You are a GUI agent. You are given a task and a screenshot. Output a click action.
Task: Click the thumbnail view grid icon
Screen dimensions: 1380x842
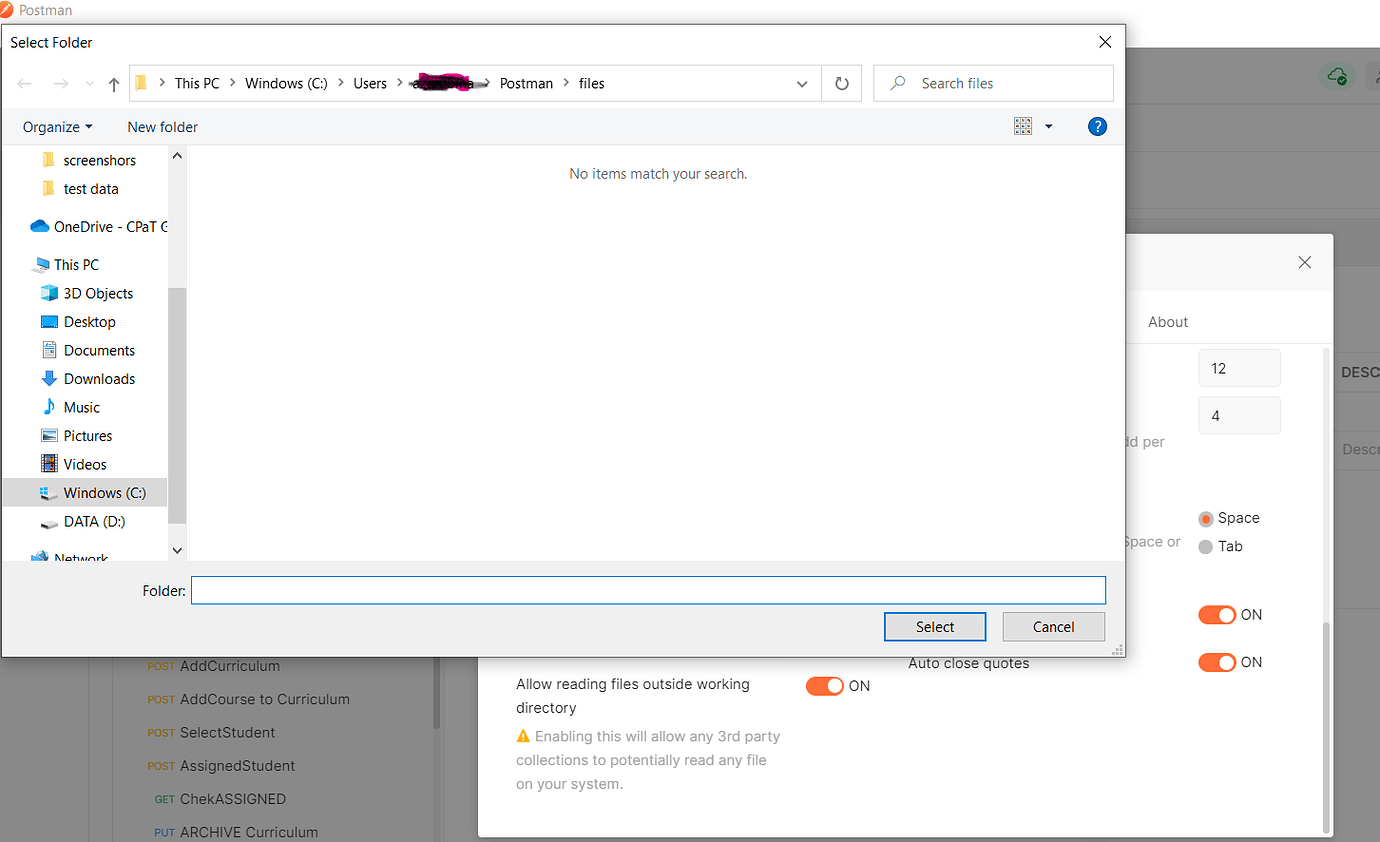click(1022, 126)
